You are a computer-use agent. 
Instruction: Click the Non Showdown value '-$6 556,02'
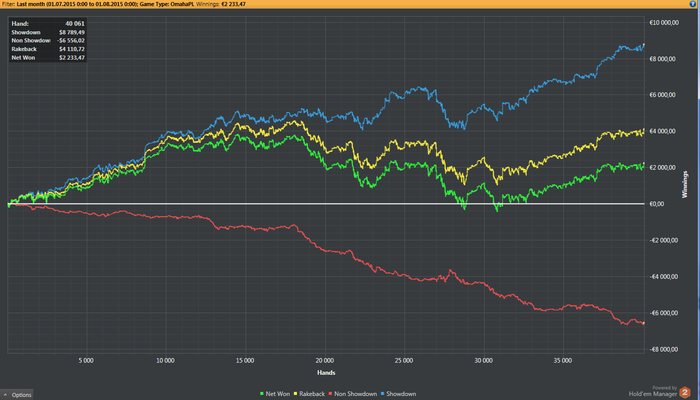pos(71,41)
